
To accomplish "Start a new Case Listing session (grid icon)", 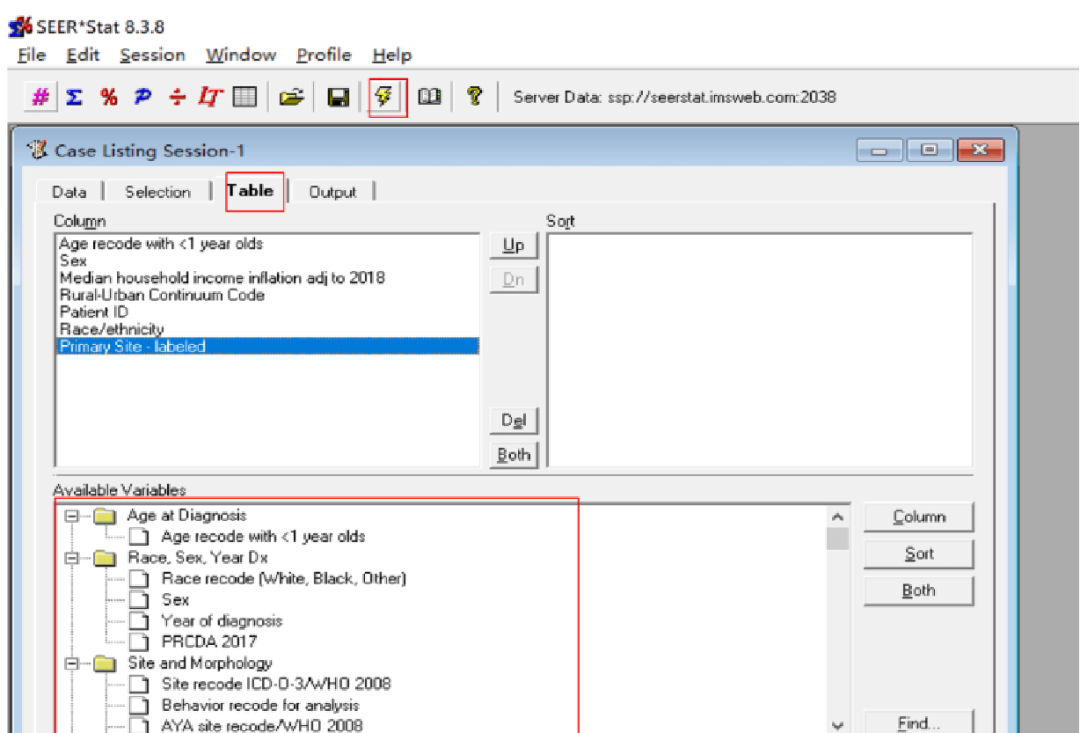I will coord(245,97).
